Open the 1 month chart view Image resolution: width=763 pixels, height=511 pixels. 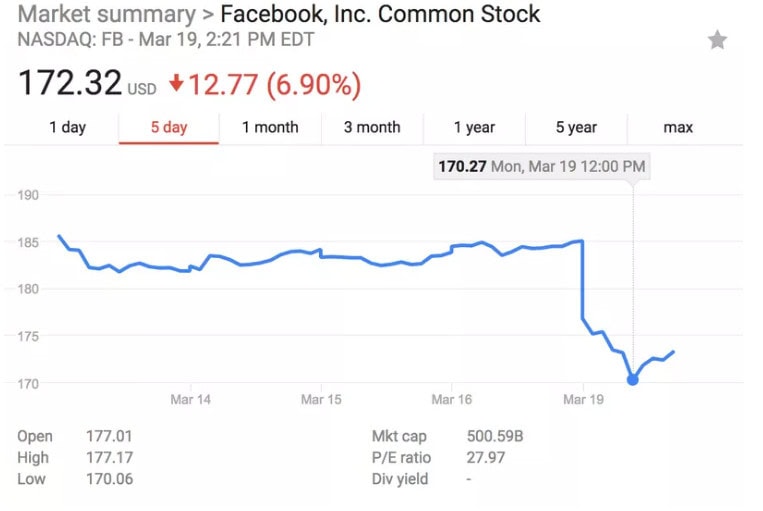pyautogui.click(x=270, y=127)
